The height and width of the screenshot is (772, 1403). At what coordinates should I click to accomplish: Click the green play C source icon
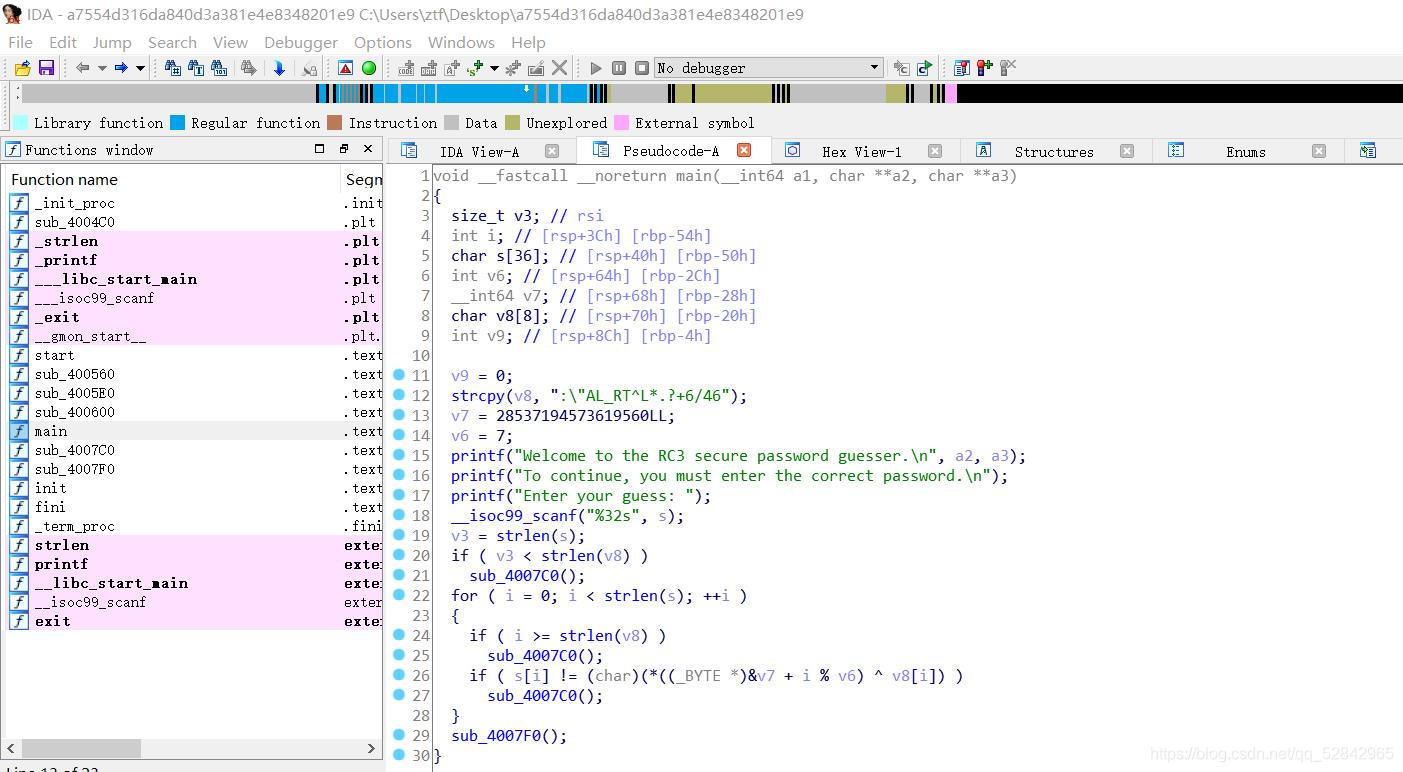pyautogui.click(x=924, y=68)
